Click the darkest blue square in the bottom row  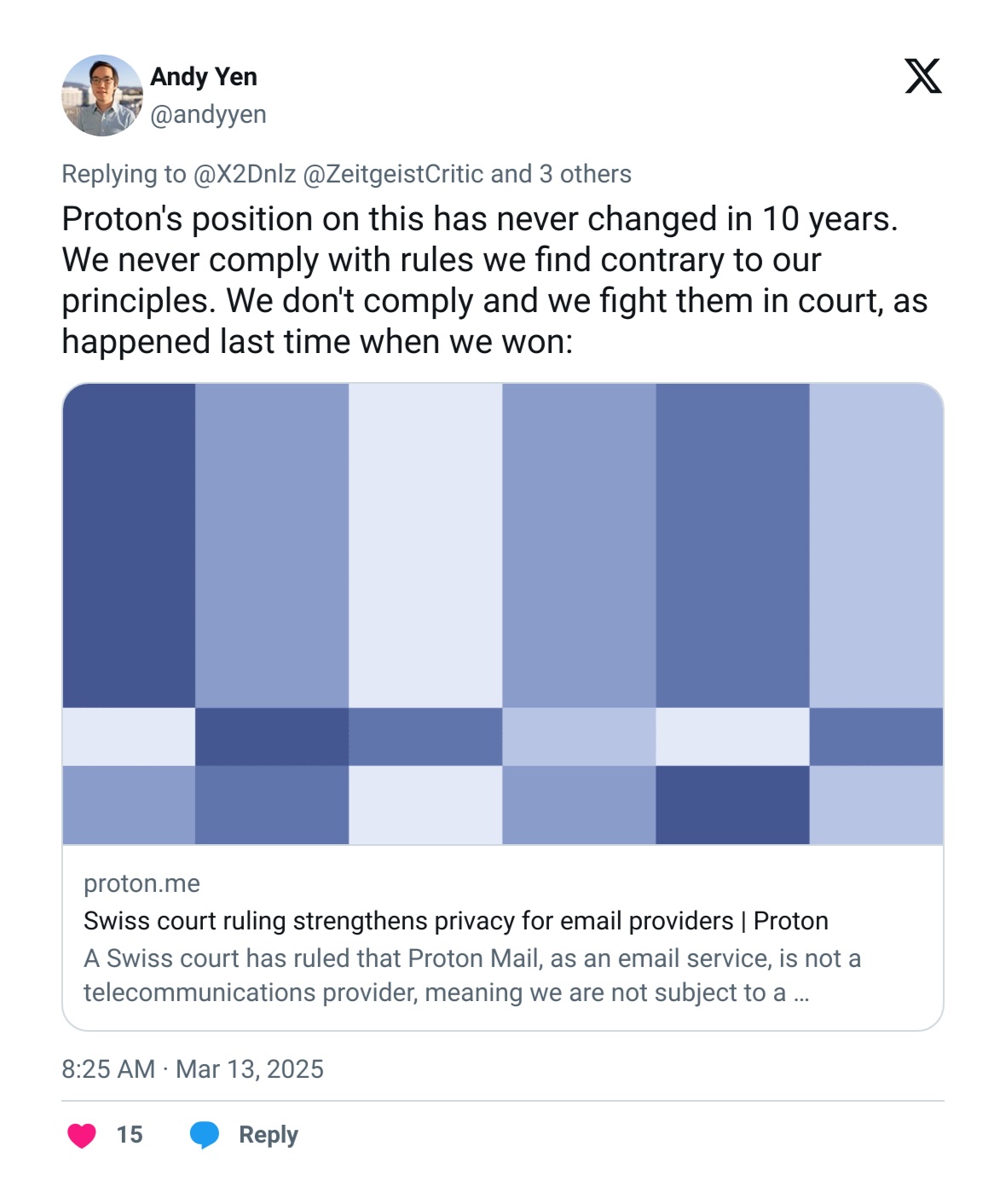(x=732, y=805)
